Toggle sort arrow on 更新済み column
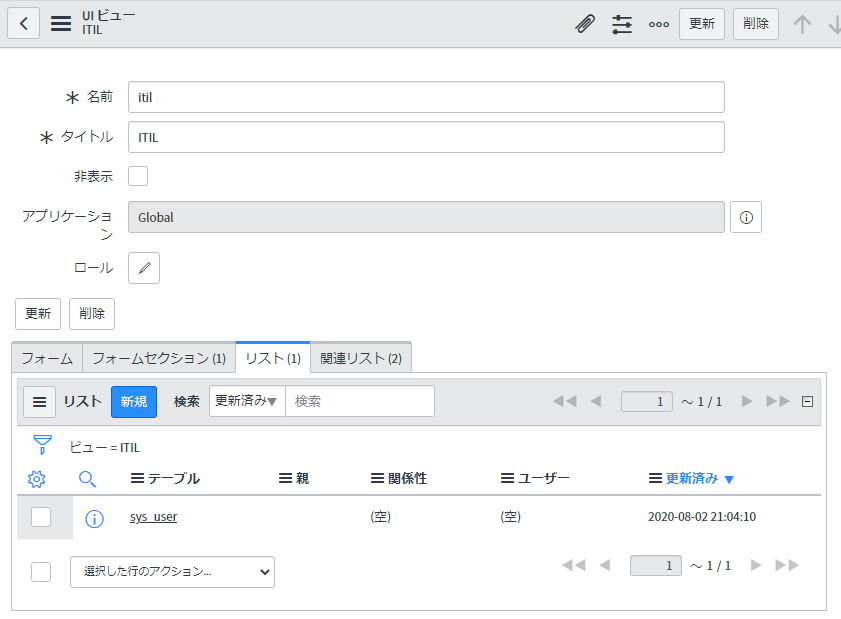 tap(729, 480)
